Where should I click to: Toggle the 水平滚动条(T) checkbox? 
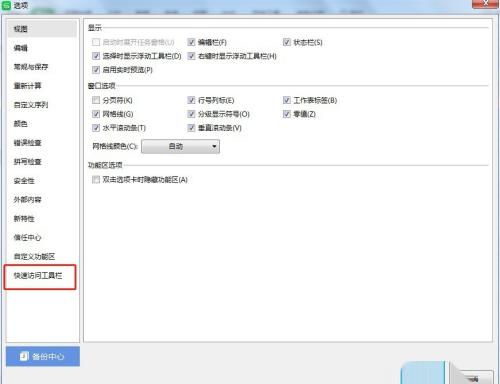click(96, 128)
